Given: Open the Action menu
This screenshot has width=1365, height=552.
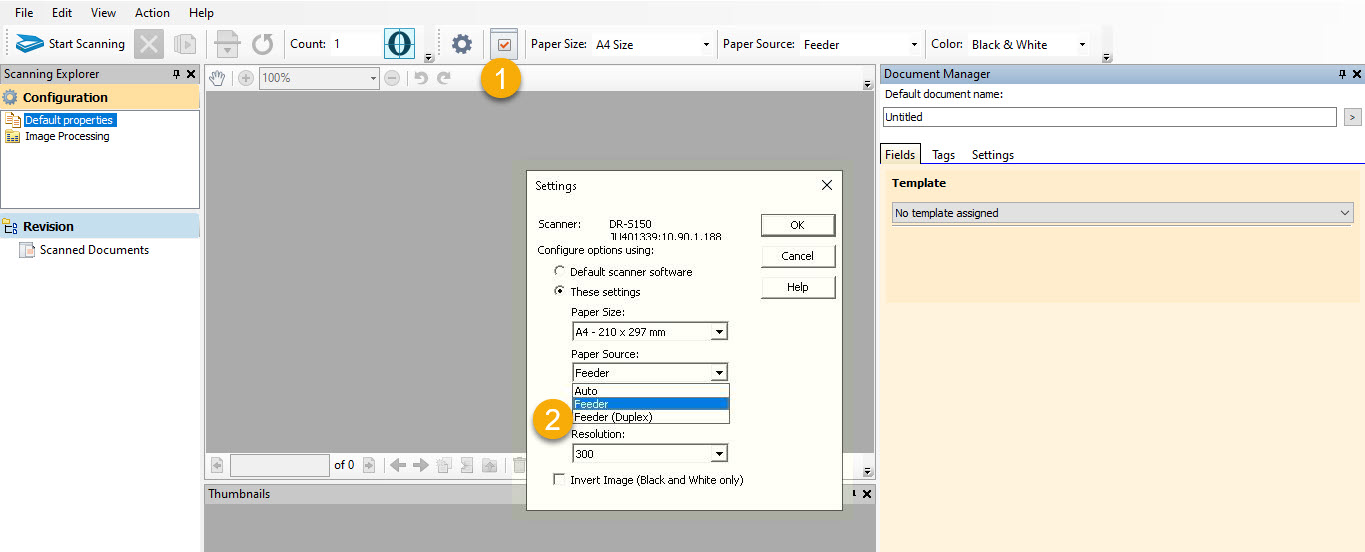Looking at the screenshot, I should click(x=152, y=13).
